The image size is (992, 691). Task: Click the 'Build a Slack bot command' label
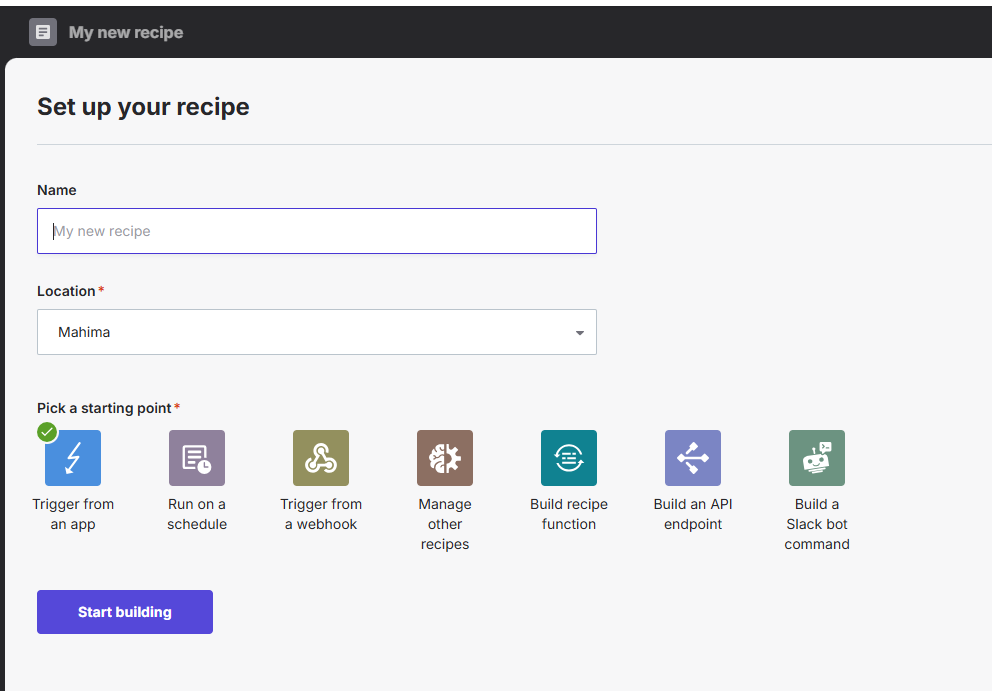[817, 524]
